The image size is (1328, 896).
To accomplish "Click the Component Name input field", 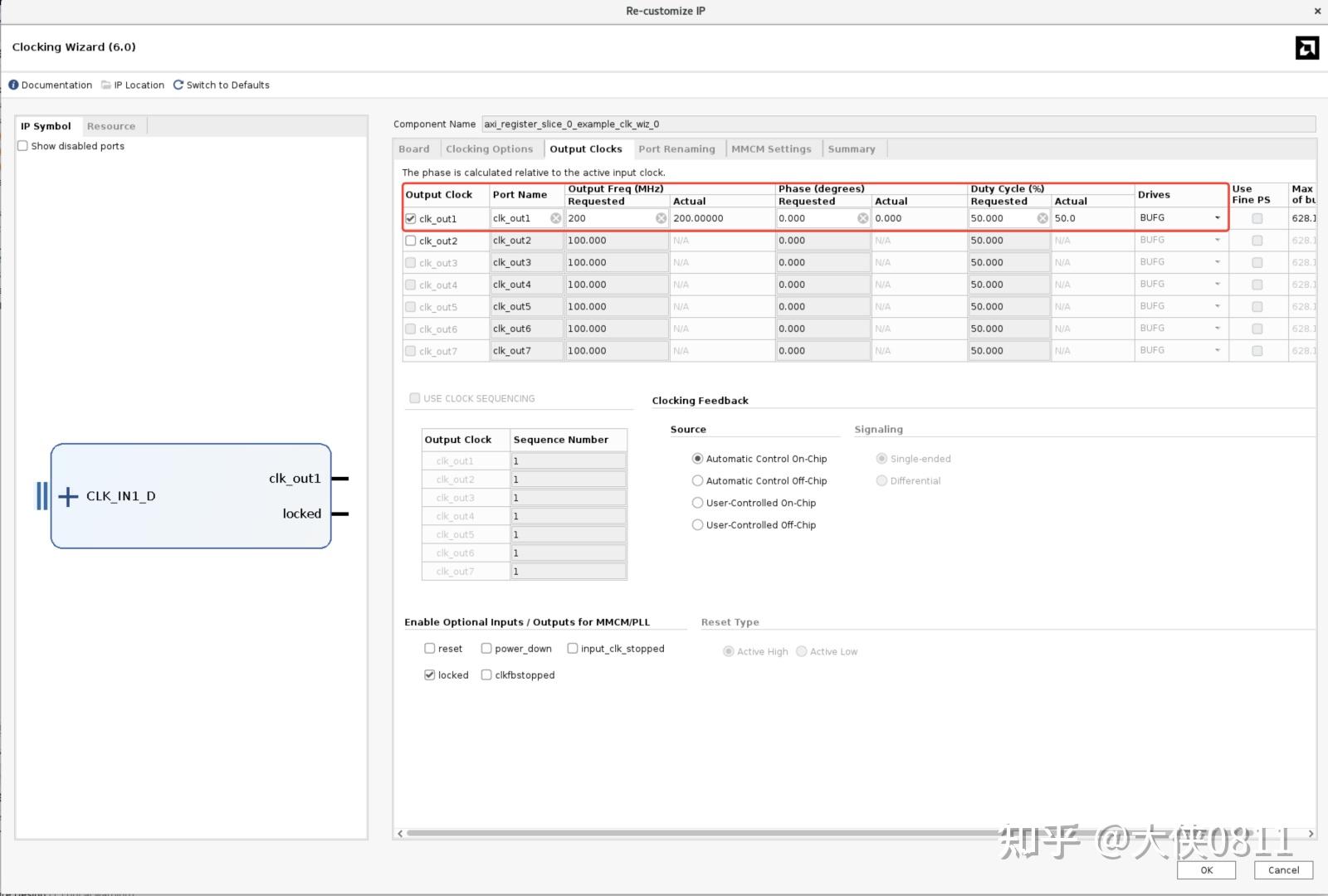I will pos(898,124).
